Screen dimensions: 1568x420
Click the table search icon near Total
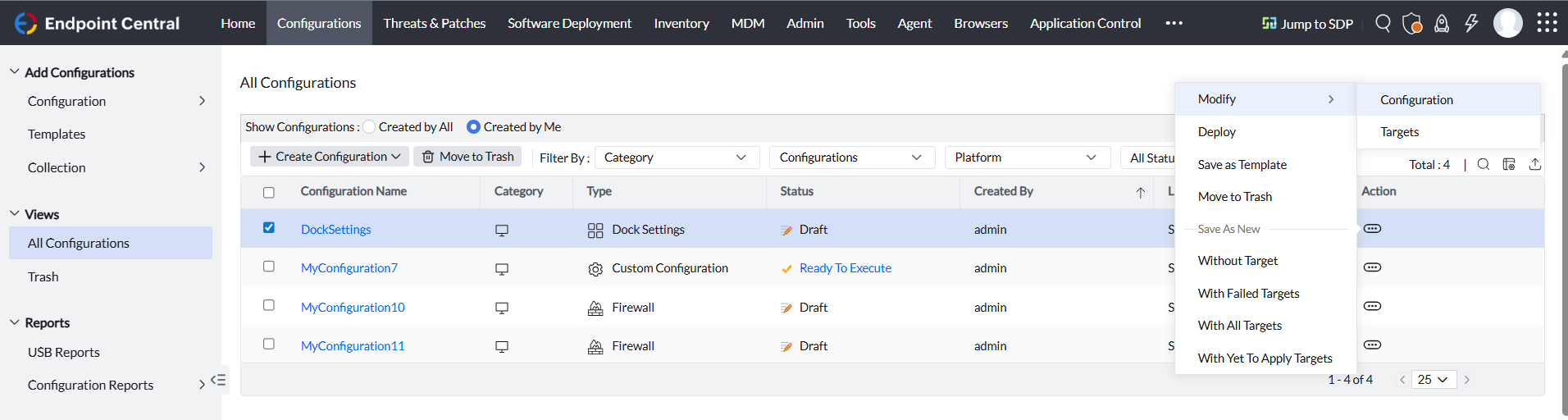tap(1484, 164)
